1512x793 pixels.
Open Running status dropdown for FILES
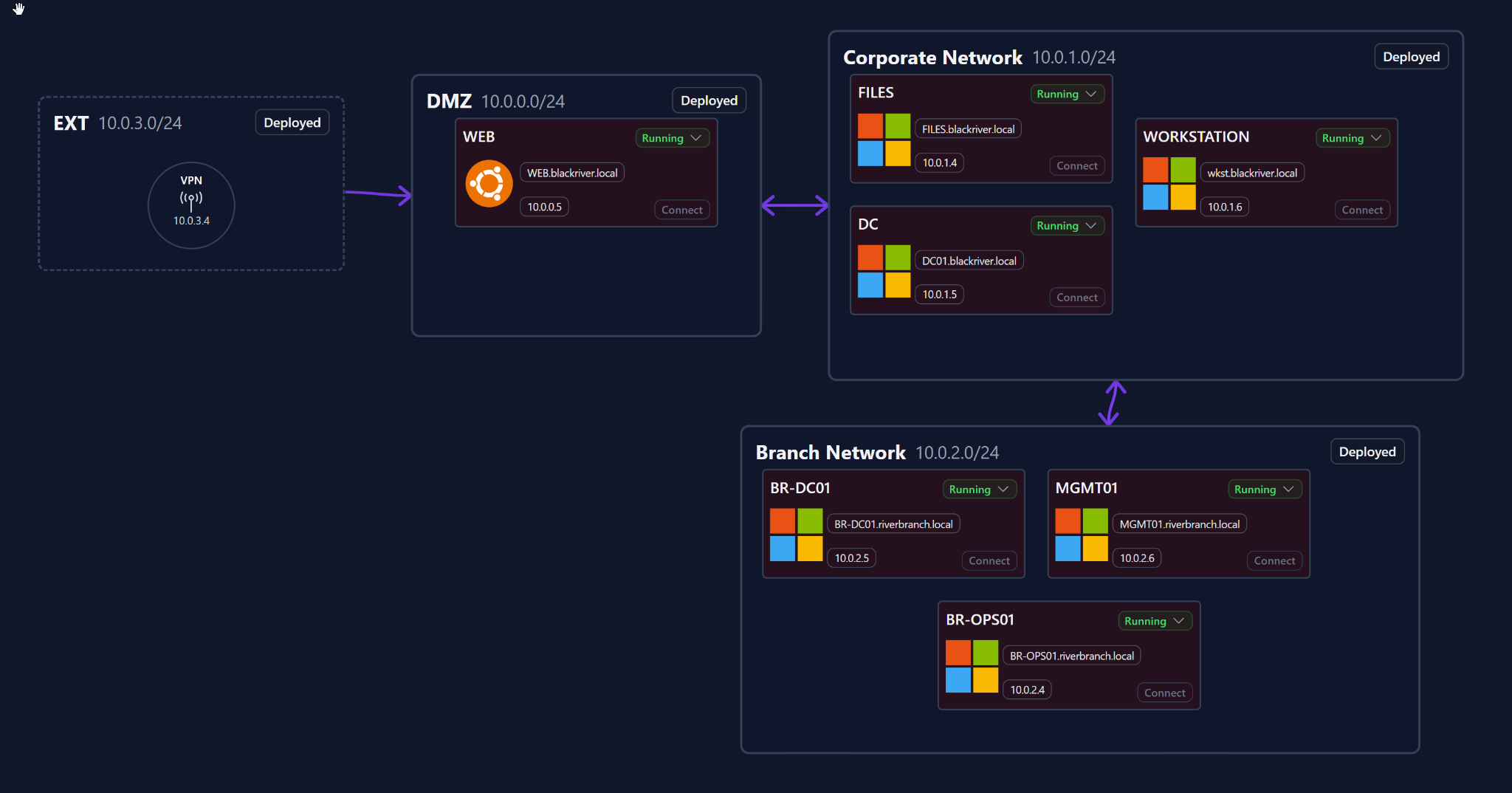(1067, 94)
